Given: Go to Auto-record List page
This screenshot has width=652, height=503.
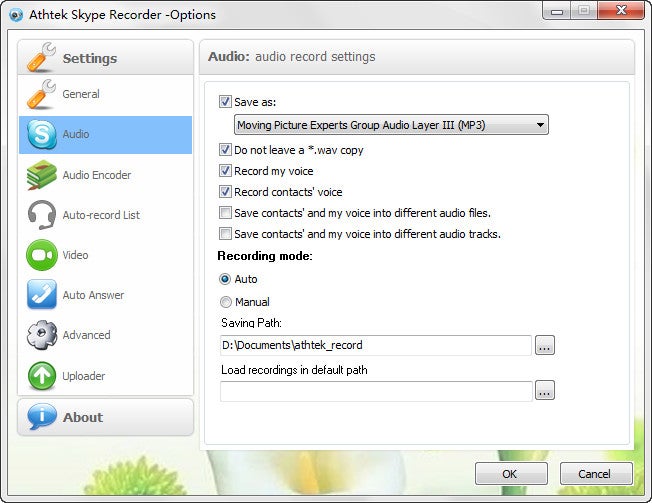Looking at the screenshot, I should coord(105,215).
